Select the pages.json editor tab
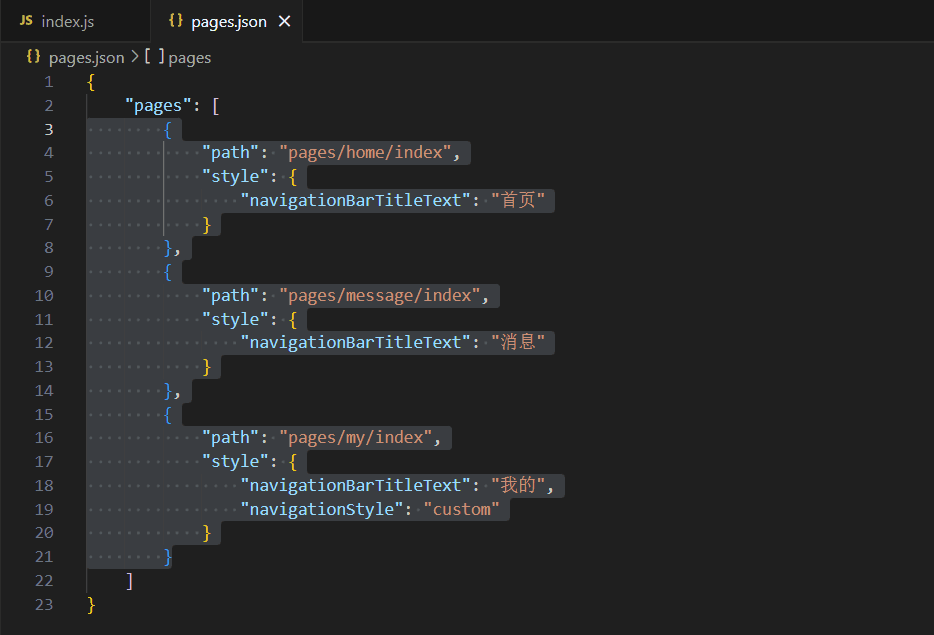This screenshot has height=635, width=934. click(x=228, y=21)
